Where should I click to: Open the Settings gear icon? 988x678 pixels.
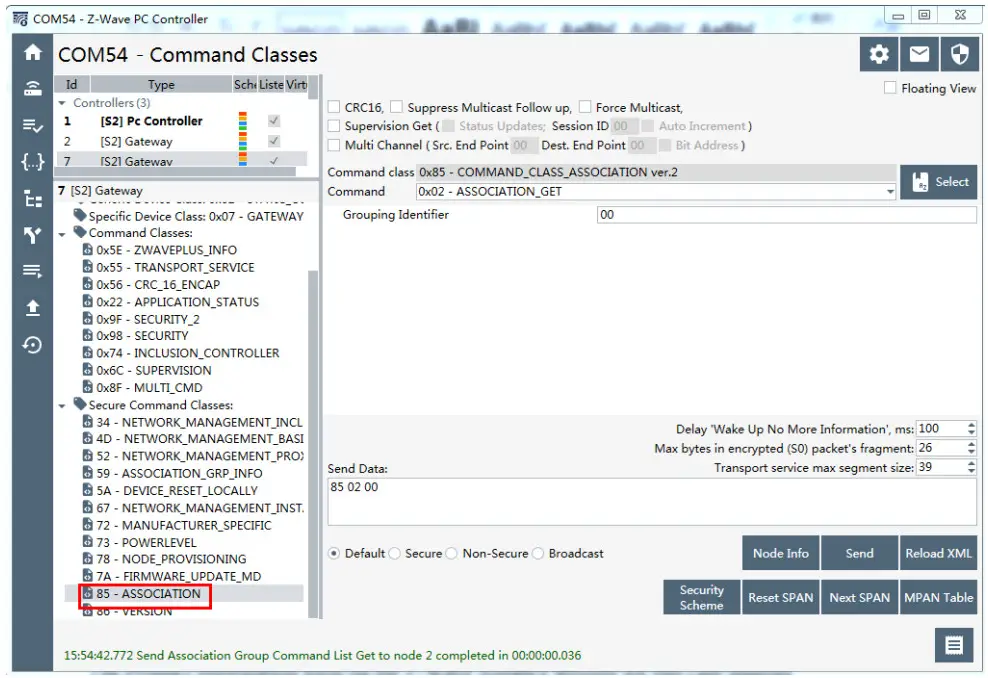click(878, 55)
